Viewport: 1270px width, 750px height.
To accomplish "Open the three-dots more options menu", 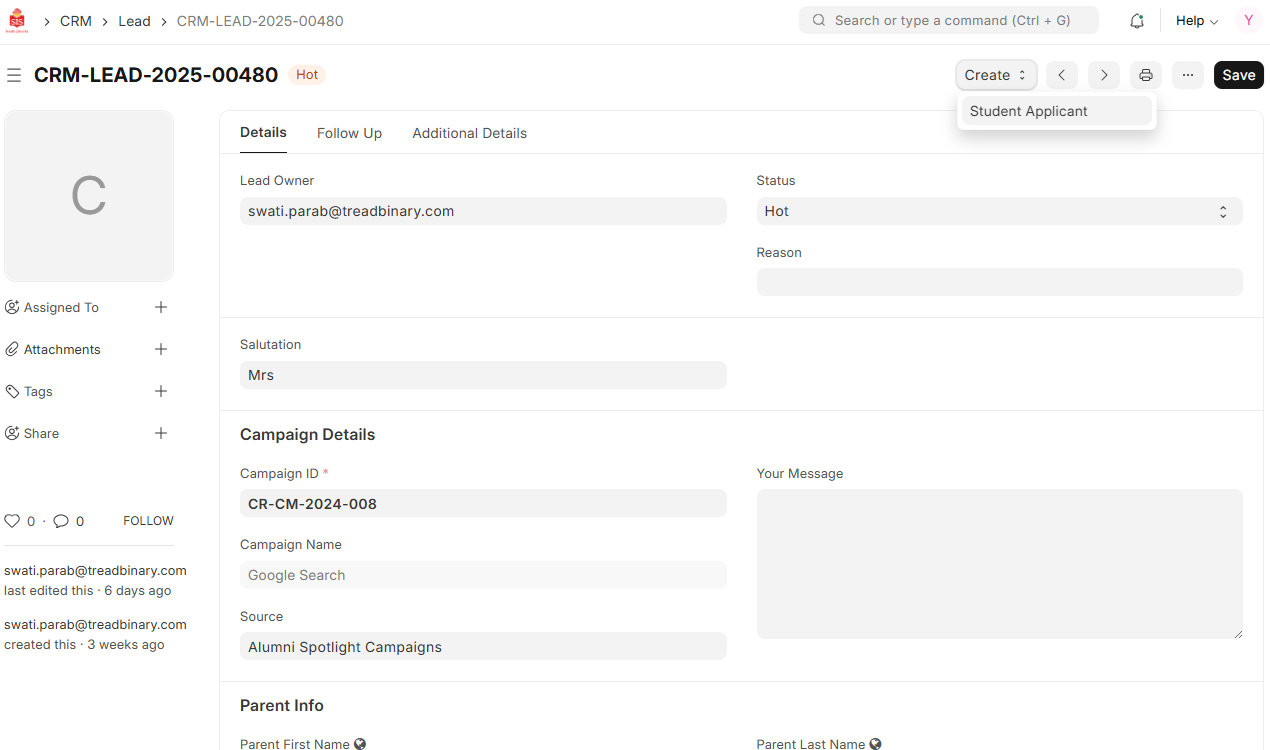I will click(x=1188, y=75).
